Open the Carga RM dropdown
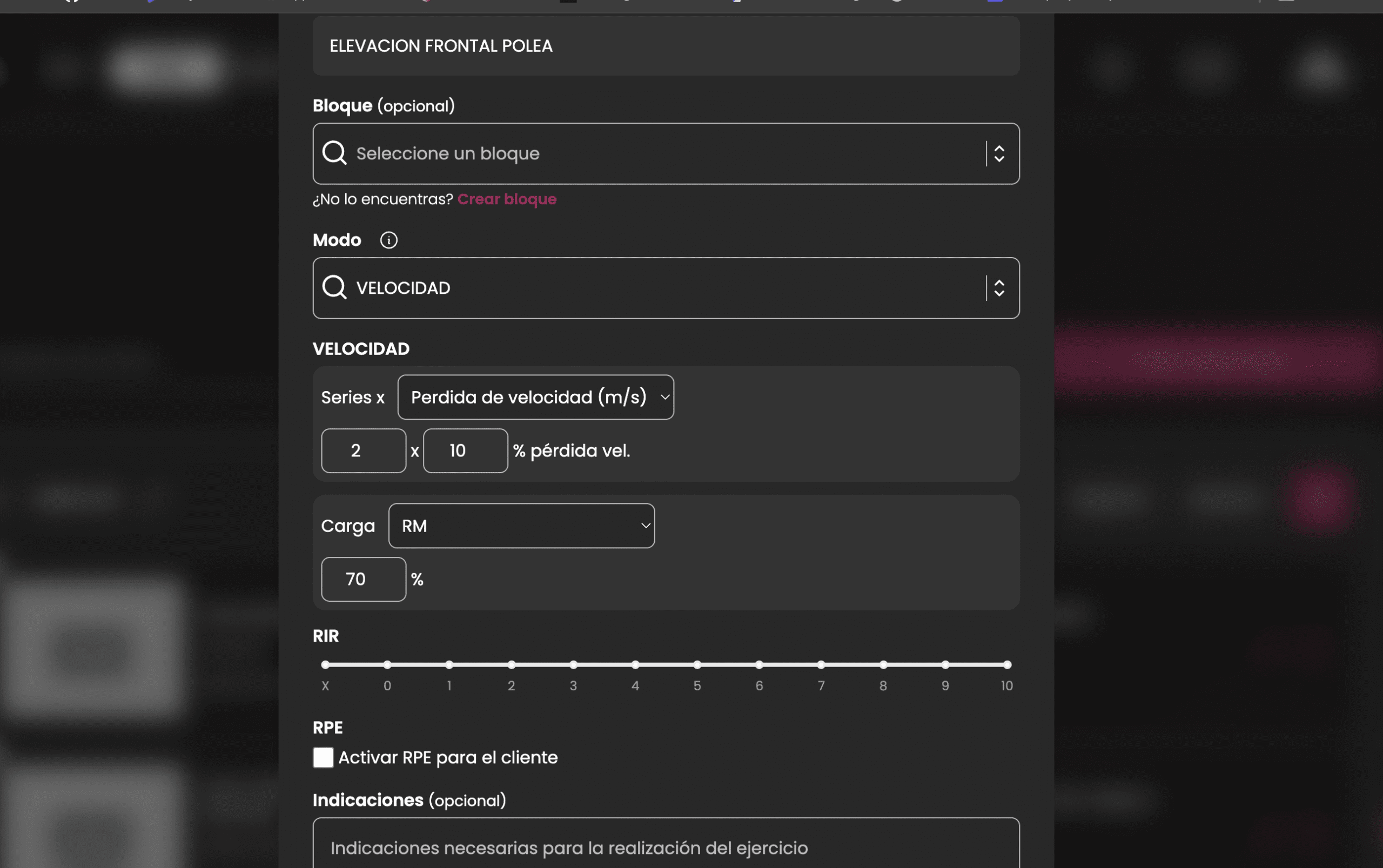 point(521,526)
